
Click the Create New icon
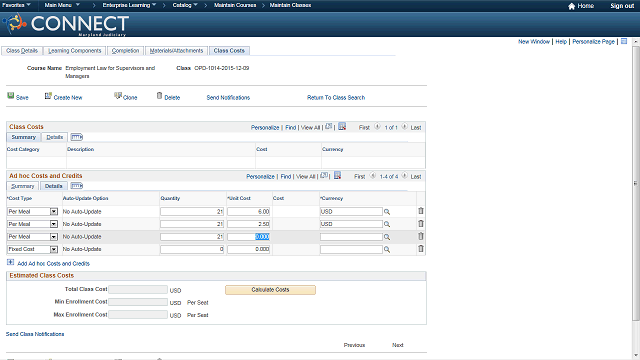pos(48,96)
